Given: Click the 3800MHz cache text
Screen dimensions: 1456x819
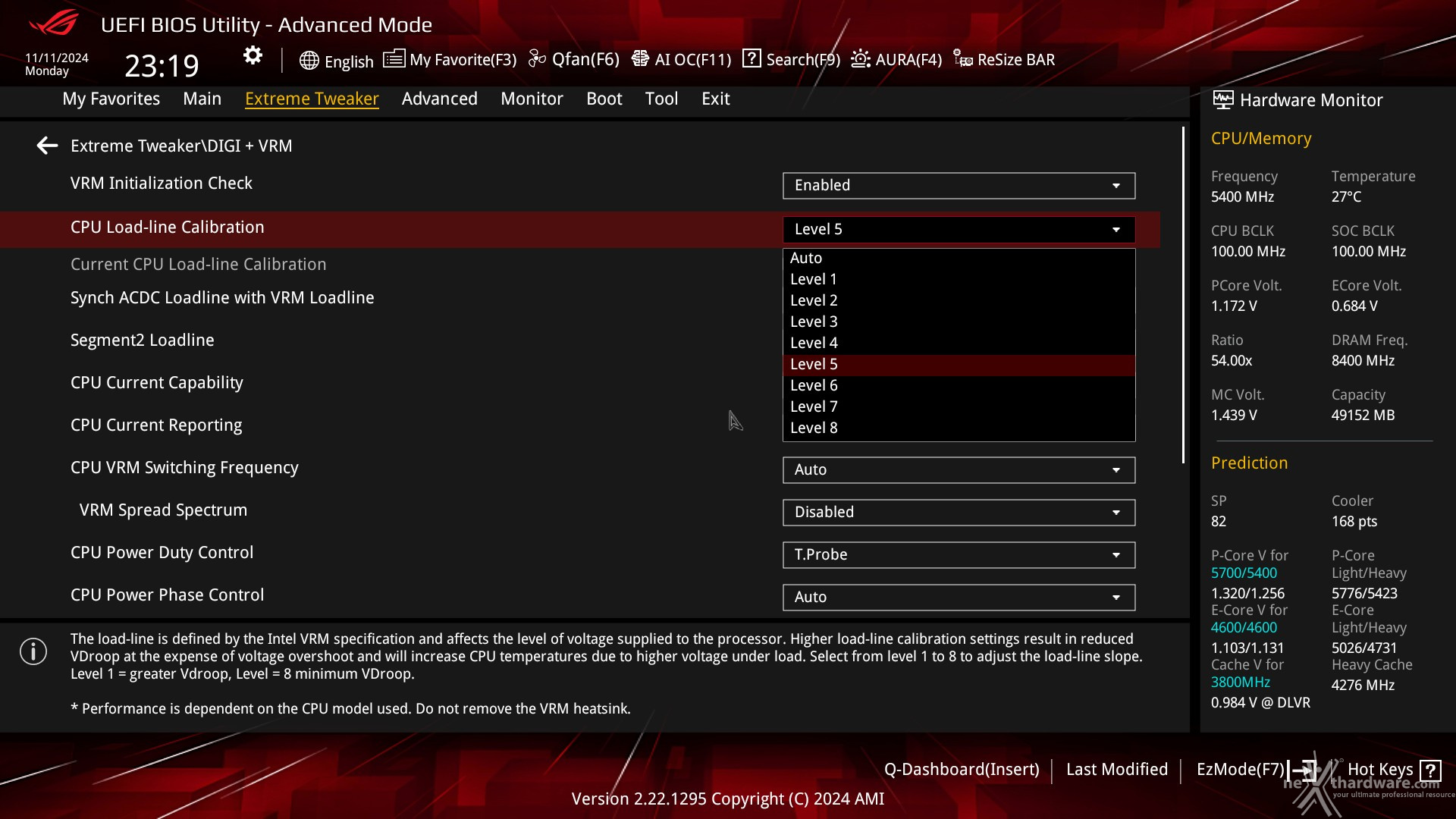Looking at the screenshot, I should (x=1241, y=682).
